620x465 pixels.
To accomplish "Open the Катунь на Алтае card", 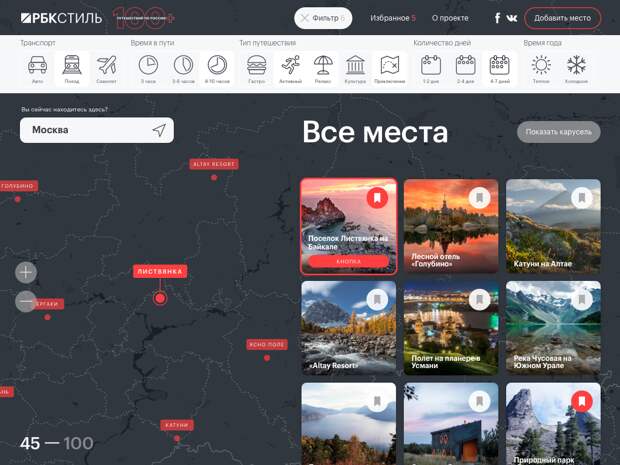I will click(x=553, y=226).
